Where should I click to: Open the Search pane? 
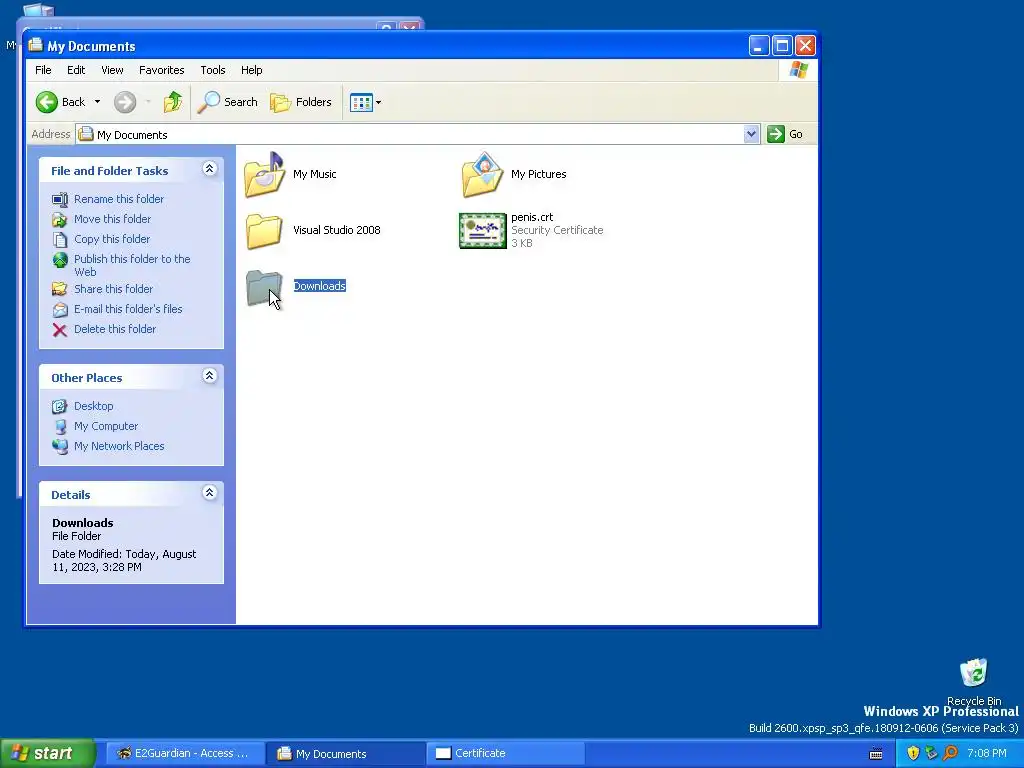click(227, 102)
